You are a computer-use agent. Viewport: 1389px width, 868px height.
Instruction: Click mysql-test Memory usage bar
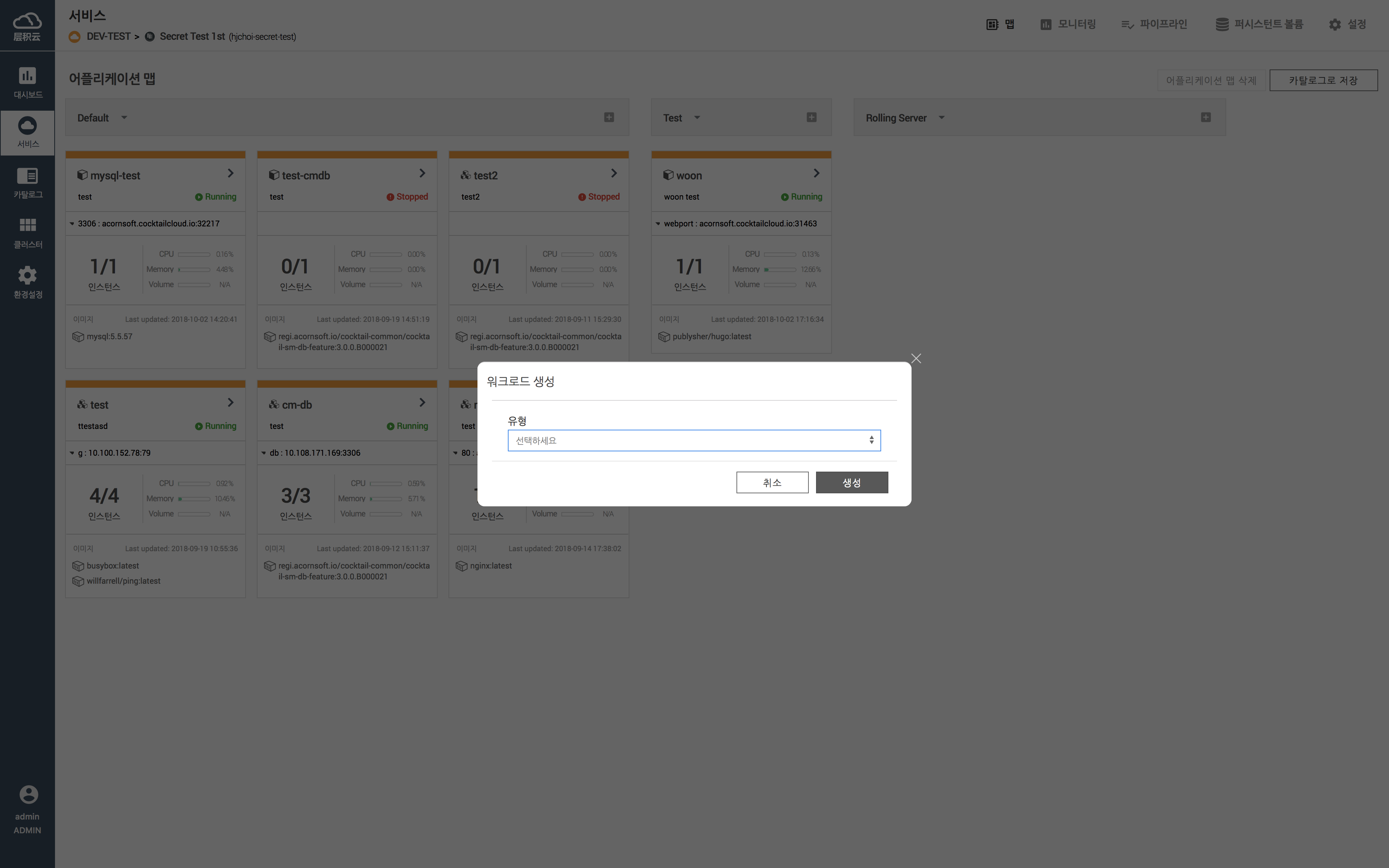(194, 269)
